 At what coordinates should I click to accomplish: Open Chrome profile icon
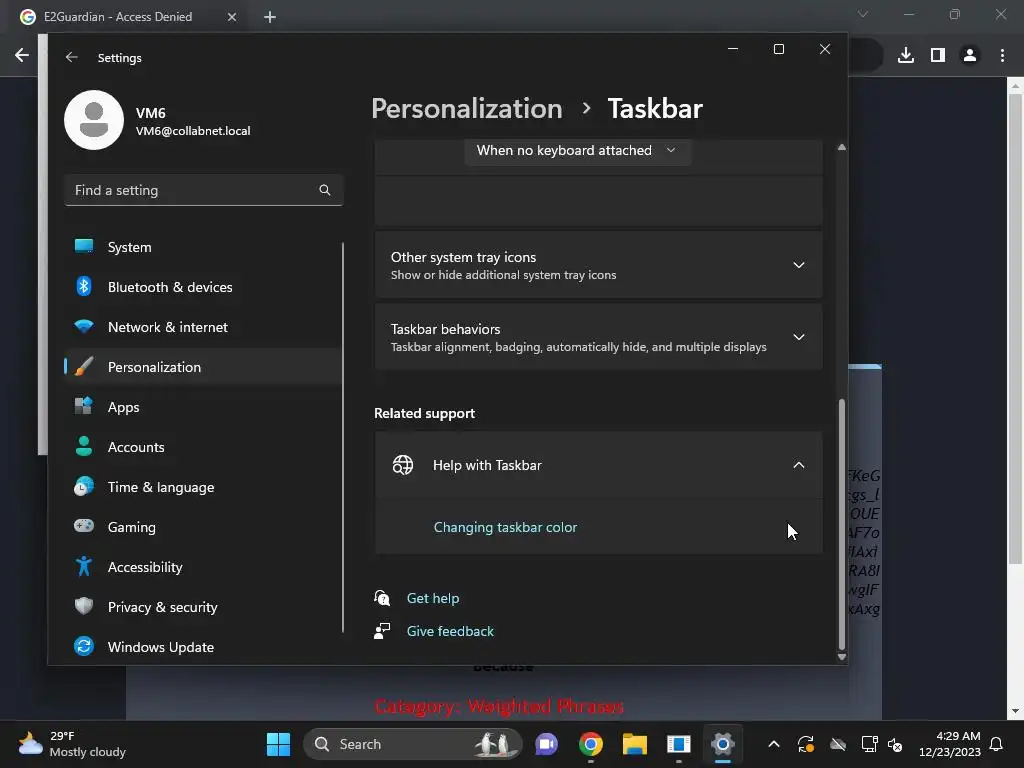click(x=970, y=56)
